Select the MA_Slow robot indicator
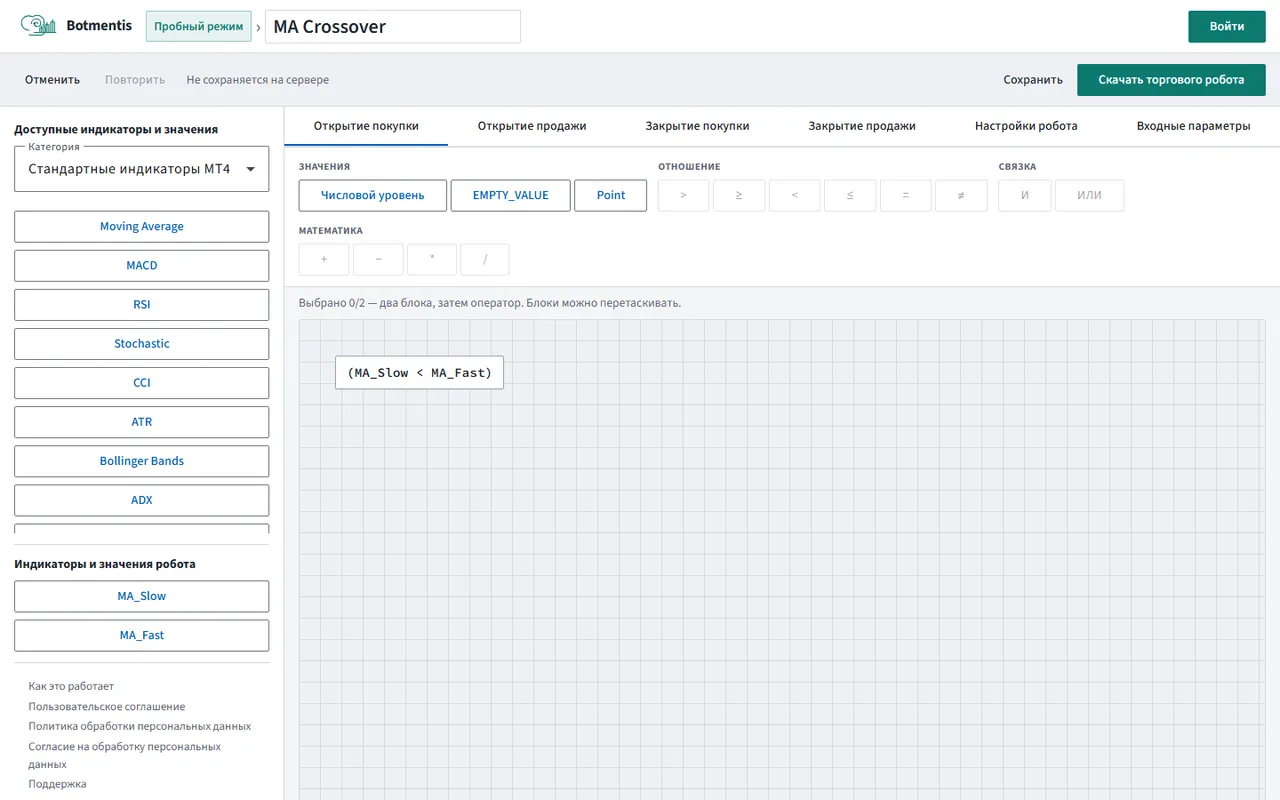Viewport: 1280px width, 800px height. 142,596
